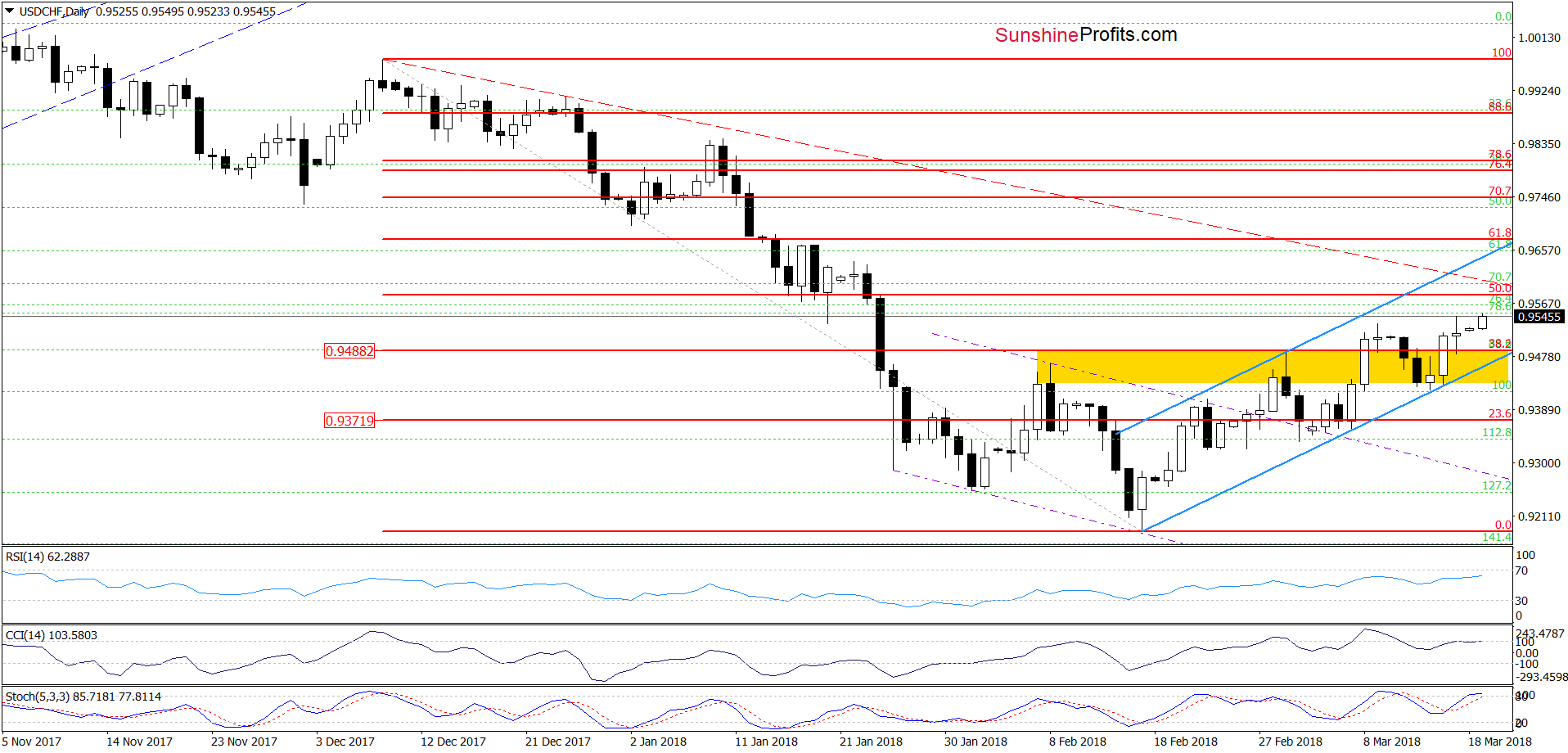Click the CCI(14) 103.5803 indicator label
This screenshot has width=1568, height=753.
[x=51, y=635]
